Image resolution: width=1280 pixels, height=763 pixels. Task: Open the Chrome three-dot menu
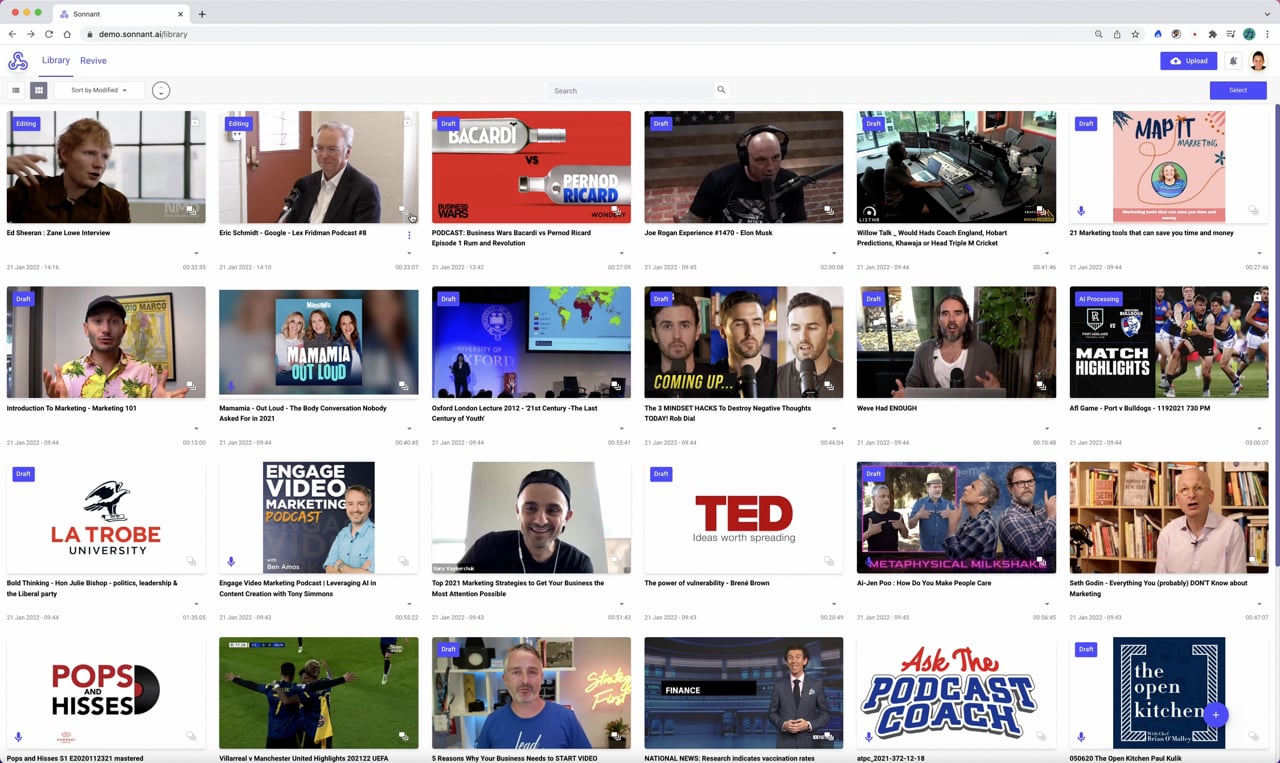(x=1267, y=34)
